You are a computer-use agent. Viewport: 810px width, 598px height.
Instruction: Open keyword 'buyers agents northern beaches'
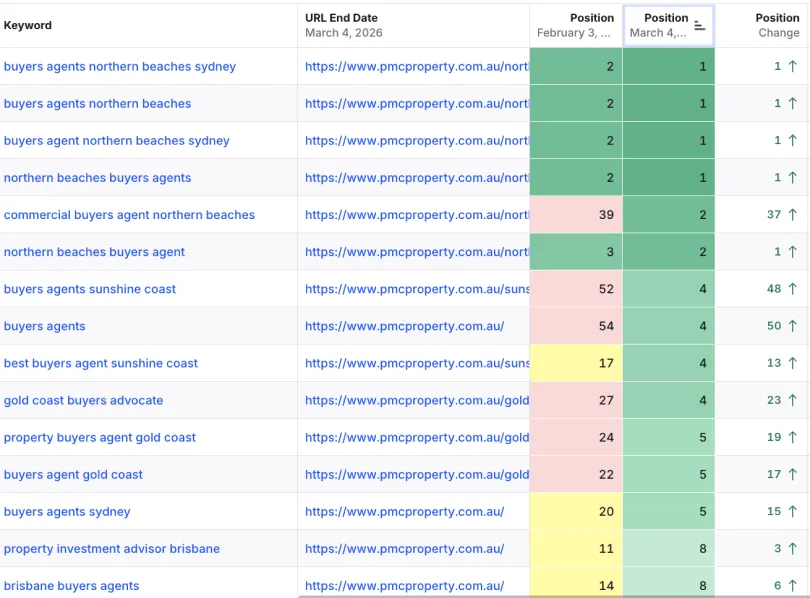[x=98, y=104]
